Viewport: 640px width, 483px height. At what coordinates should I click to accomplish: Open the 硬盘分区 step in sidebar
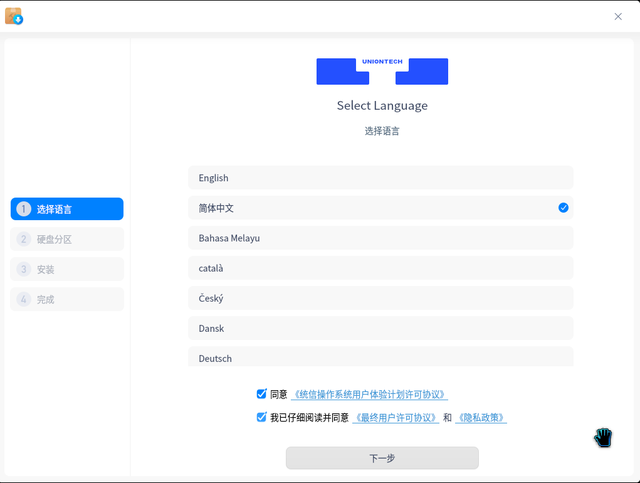(67, 239)
